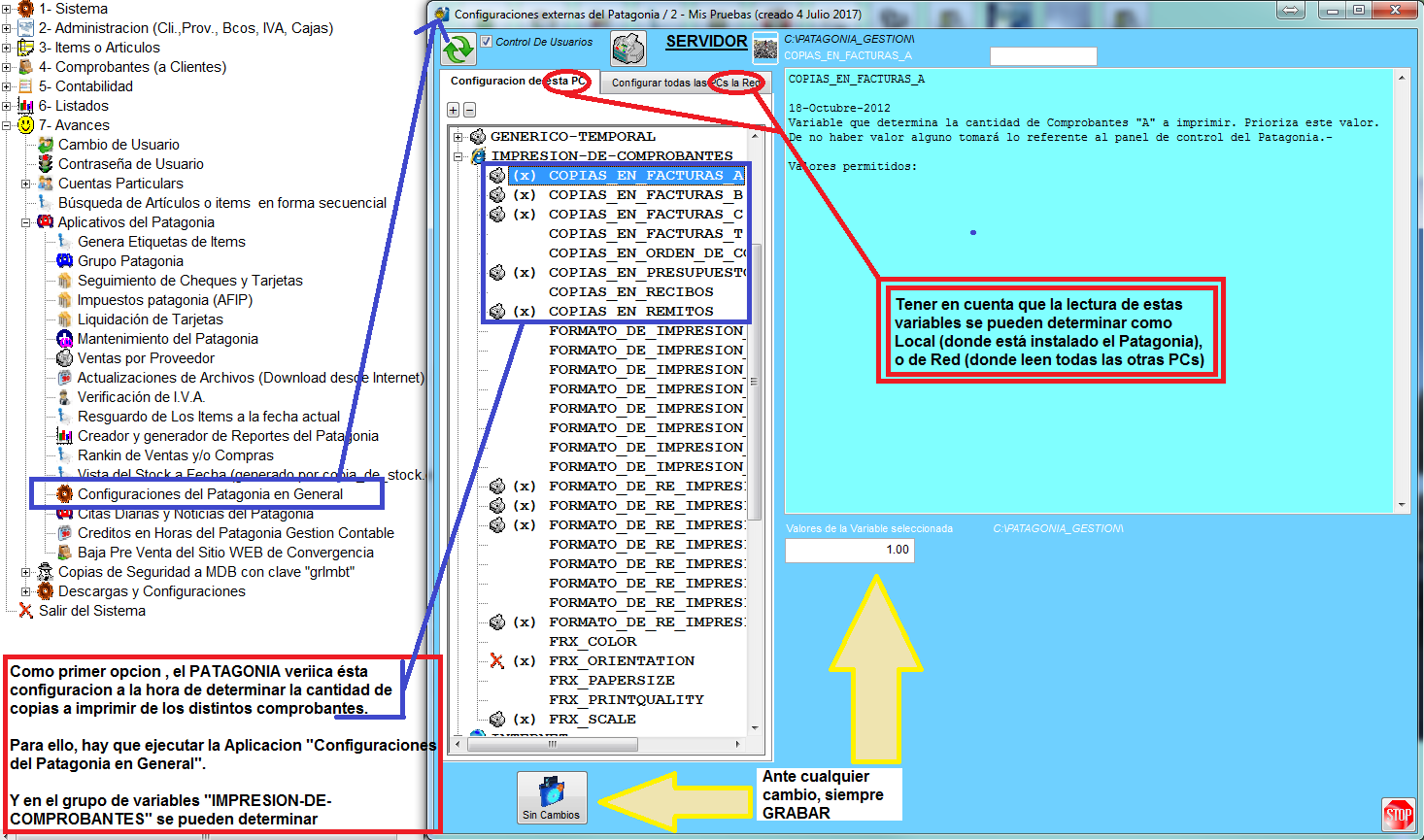1424x840 pixels.
Task: Select COPIAS_EN_RECIBOS variable
Action: 631,292
